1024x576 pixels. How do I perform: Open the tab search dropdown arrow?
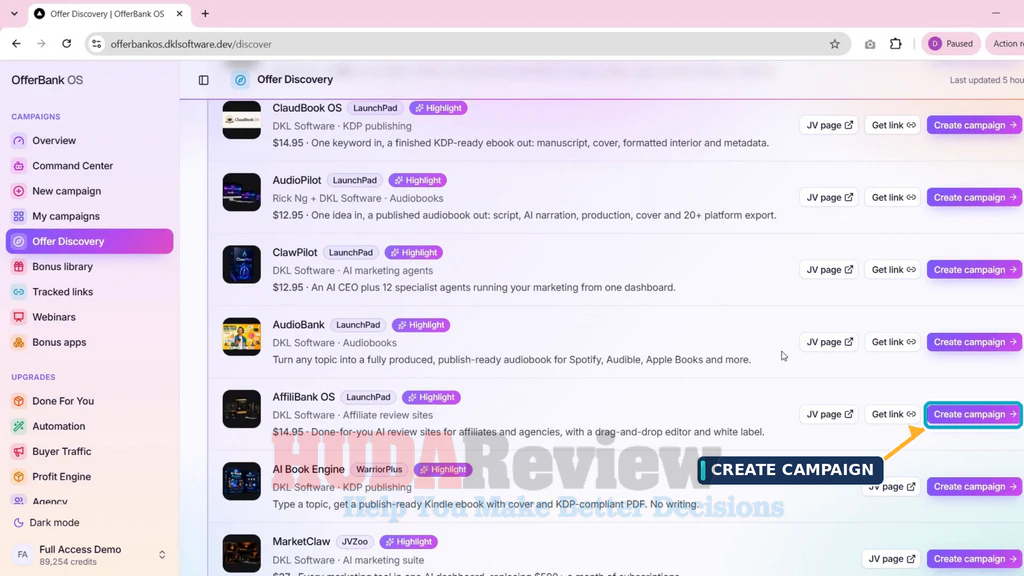pos(14,14)
